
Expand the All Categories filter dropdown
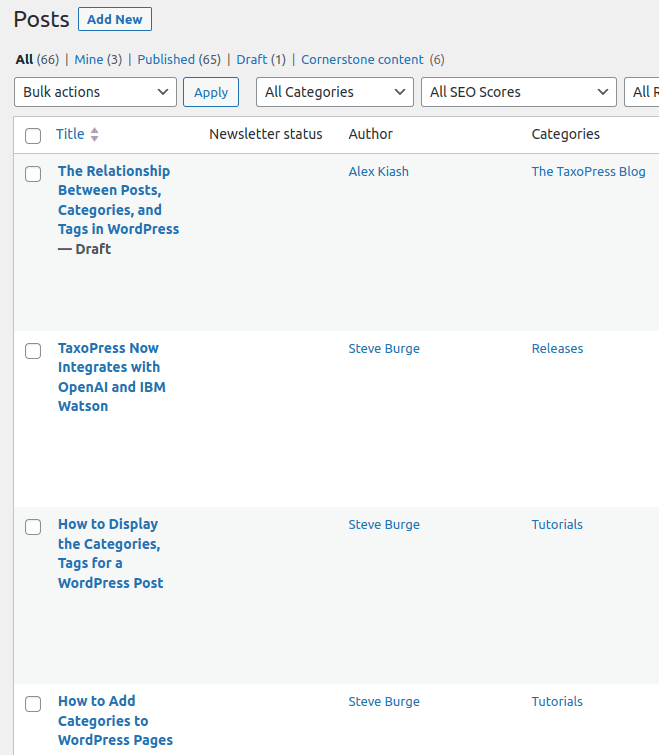pos(335,92)
